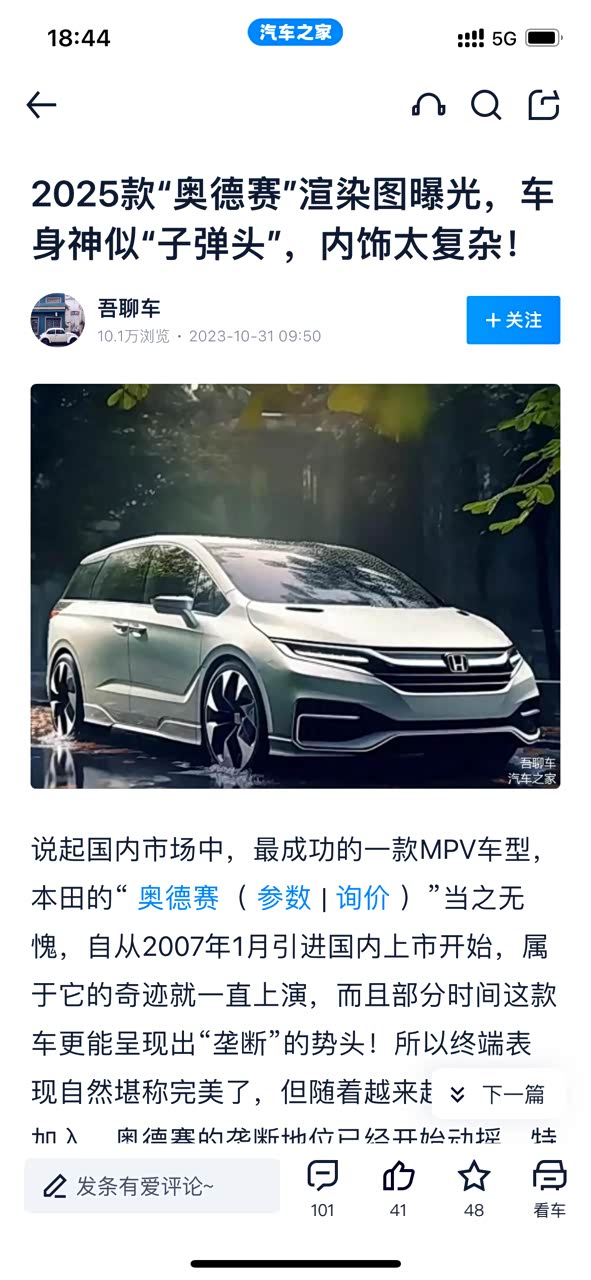Tap the back arrow icon
The width and height of the screenshot is (591, 1280).
point(41,105)
